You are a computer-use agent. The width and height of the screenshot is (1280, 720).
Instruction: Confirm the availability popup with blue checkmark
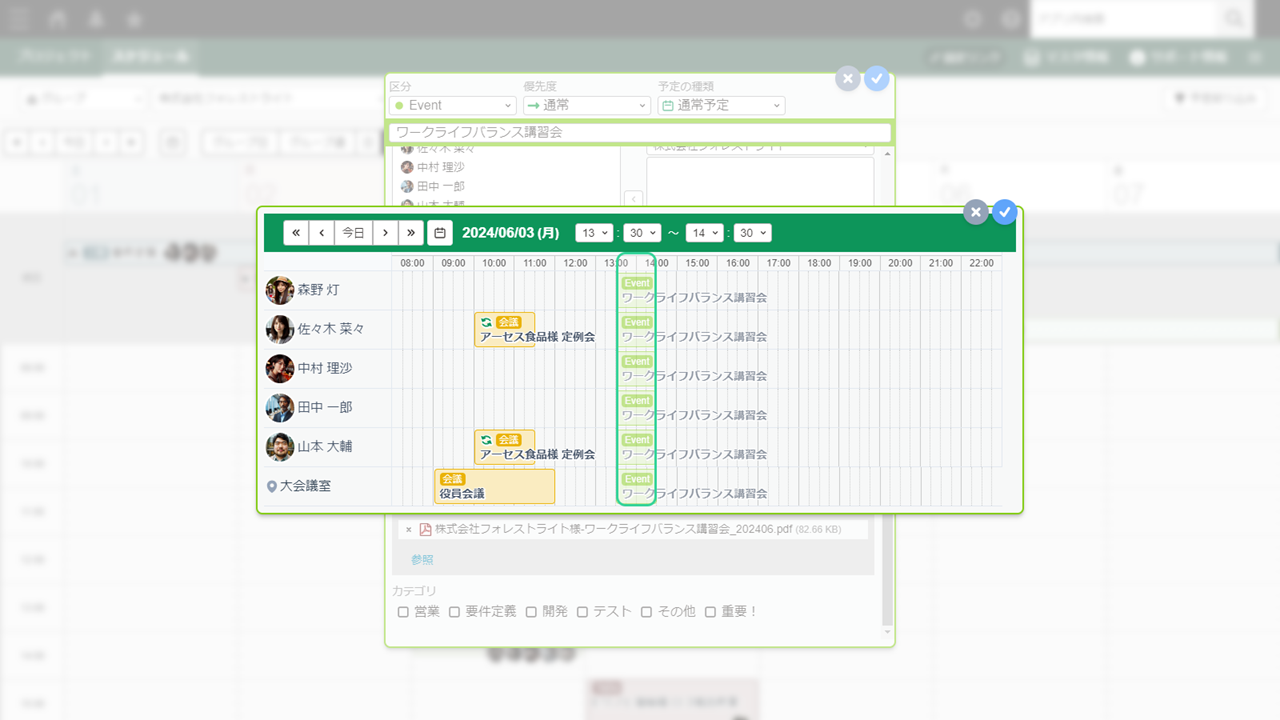coord(1004,212)
